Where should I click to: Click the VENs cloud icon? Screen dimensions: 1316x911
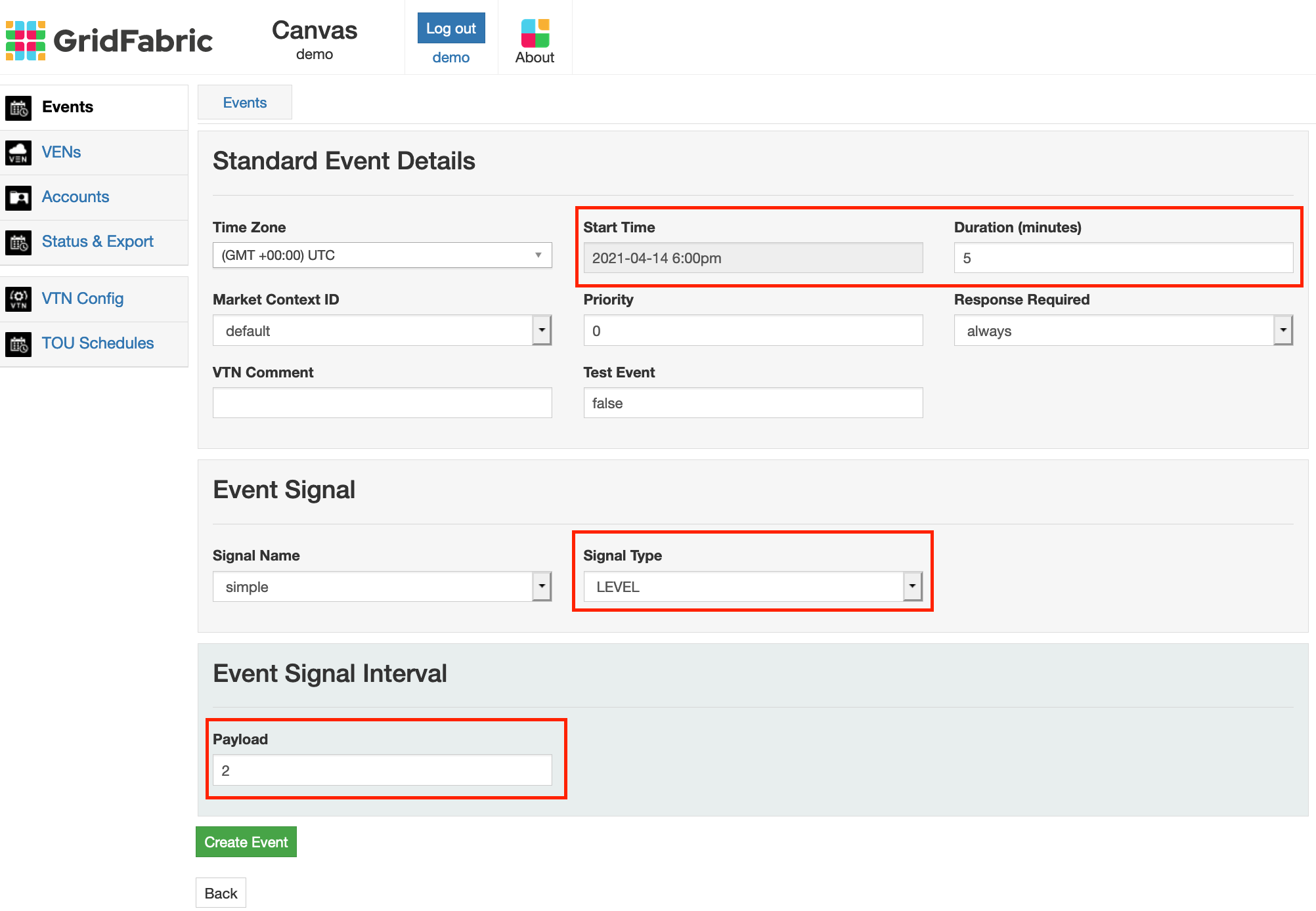point(18,153)
